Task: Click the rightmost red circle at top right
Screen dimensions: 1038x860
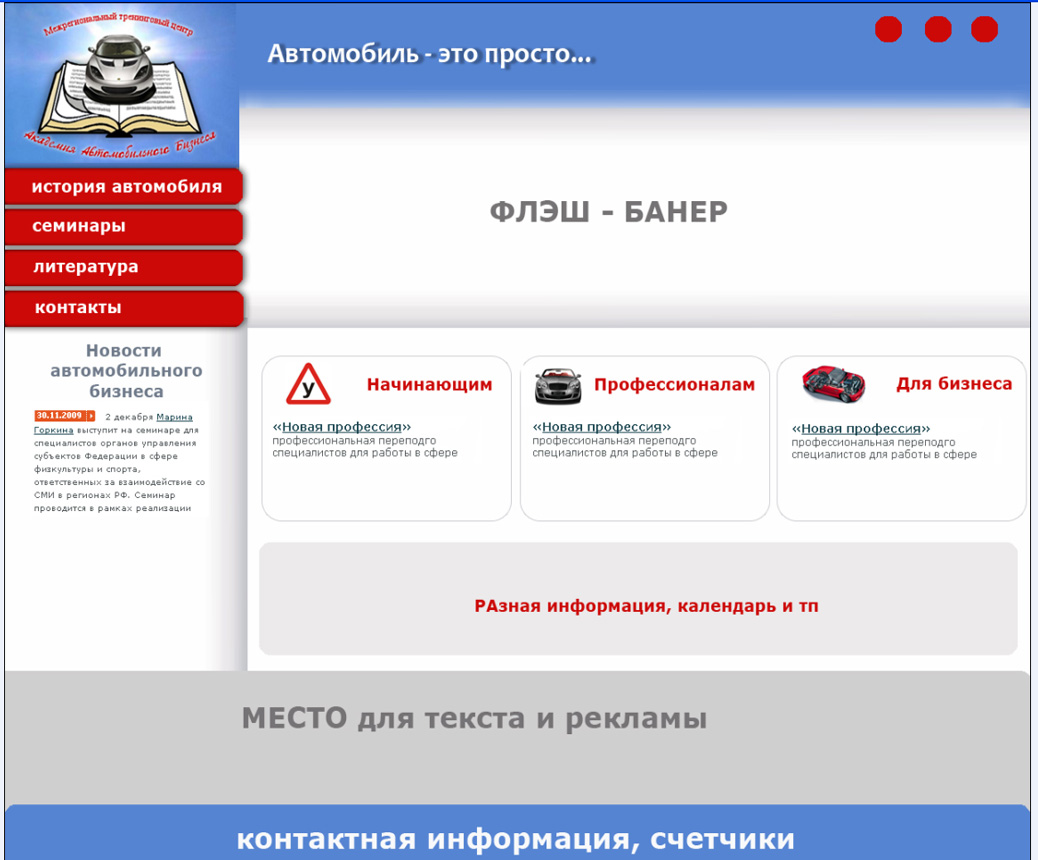Action: [x=986, y=29]
